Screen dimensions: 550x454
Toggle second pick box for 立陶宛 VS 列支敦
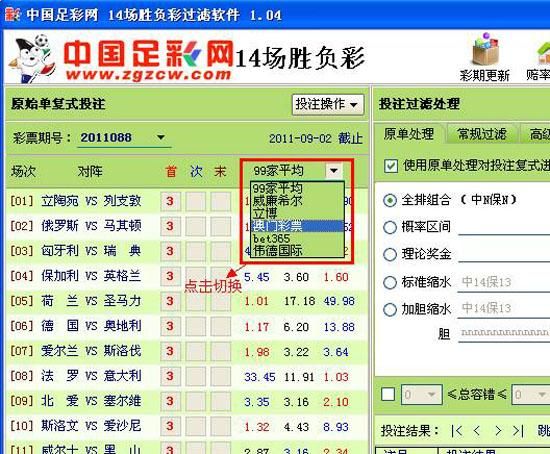pyautogui.click(x=195, y=201)
